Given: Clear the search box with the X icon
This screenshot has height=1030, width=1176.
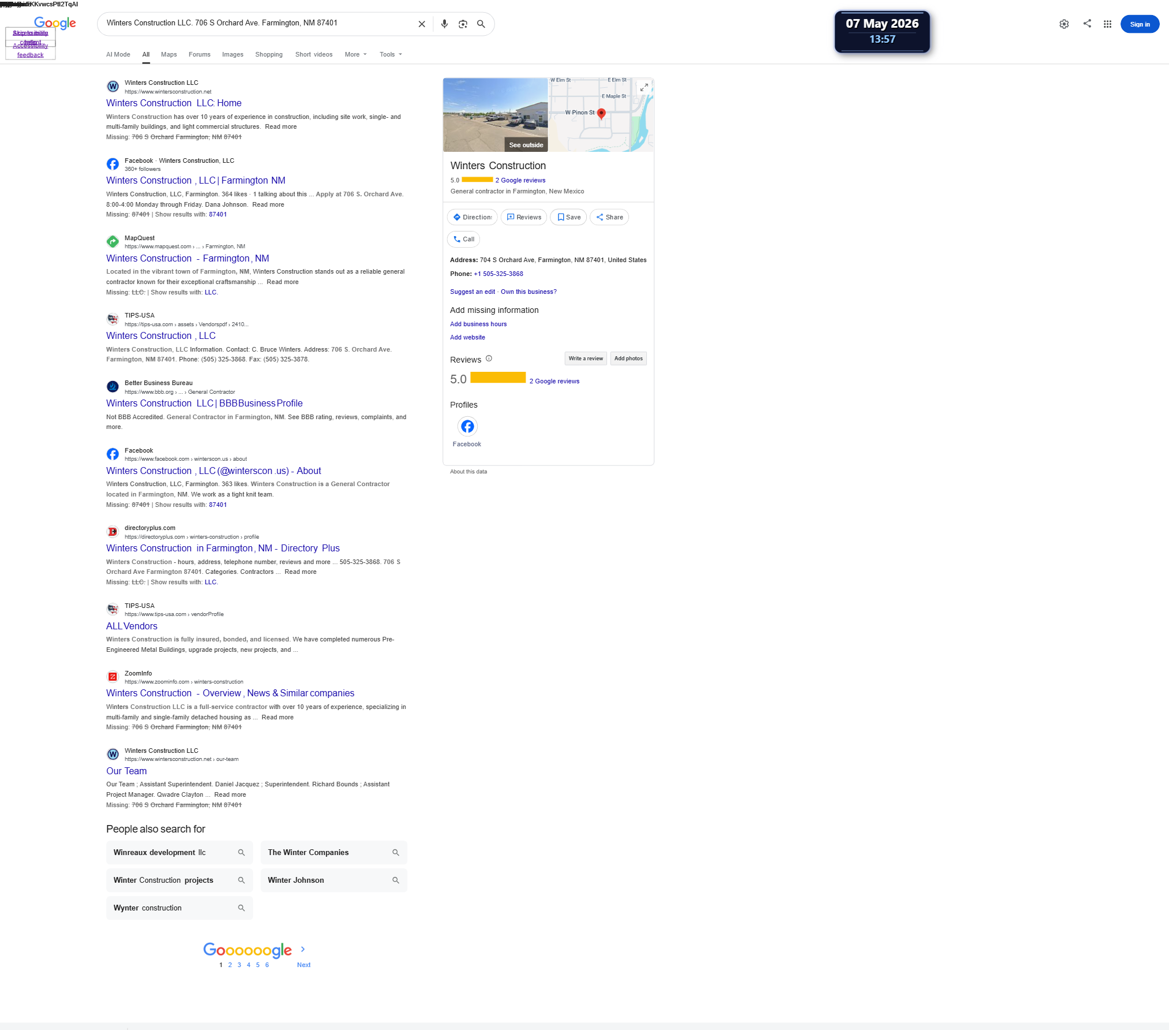Looking at the screenshot, I should pos(422,24).
